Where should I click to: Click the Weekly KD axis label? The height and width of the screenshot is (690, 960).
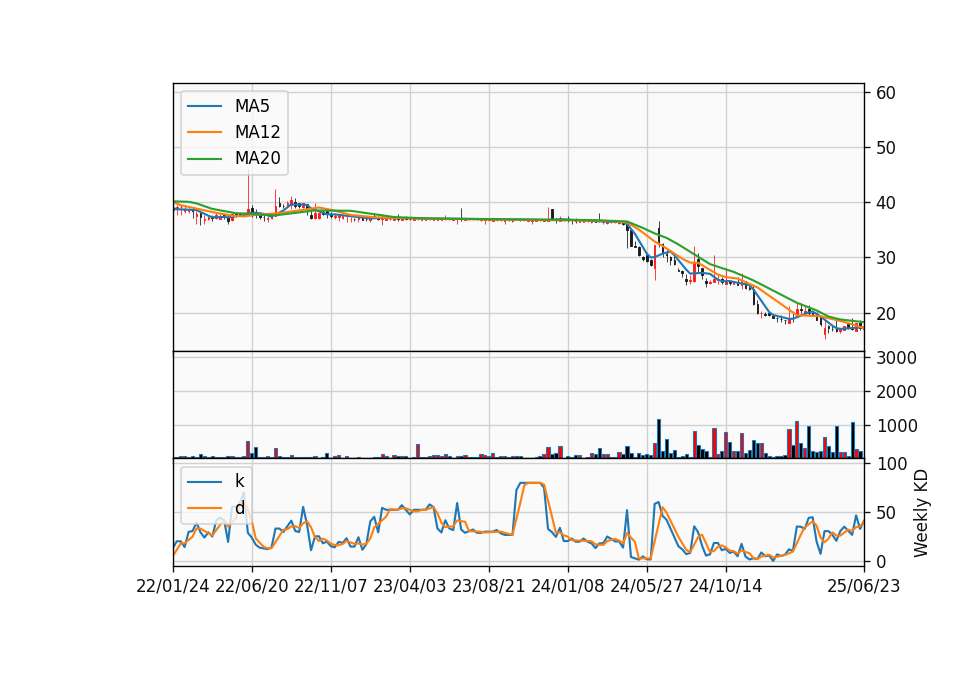920,514
